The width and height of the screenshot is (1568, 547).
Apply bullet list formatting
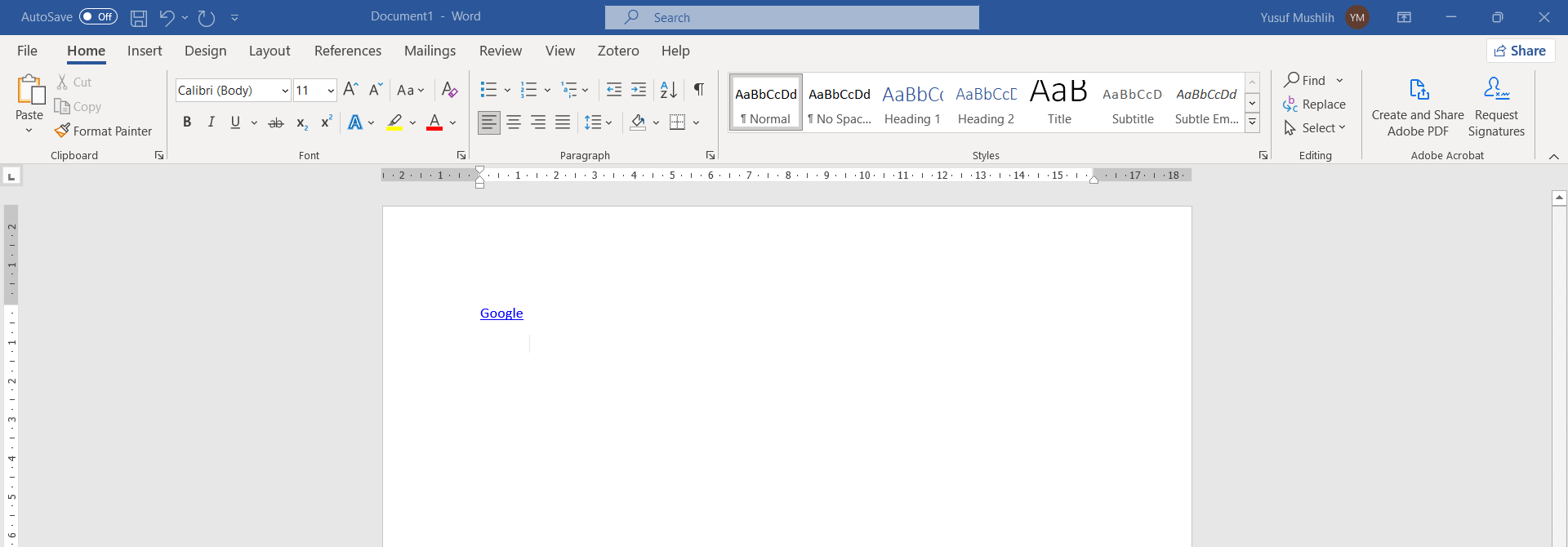tap(488, 90)
